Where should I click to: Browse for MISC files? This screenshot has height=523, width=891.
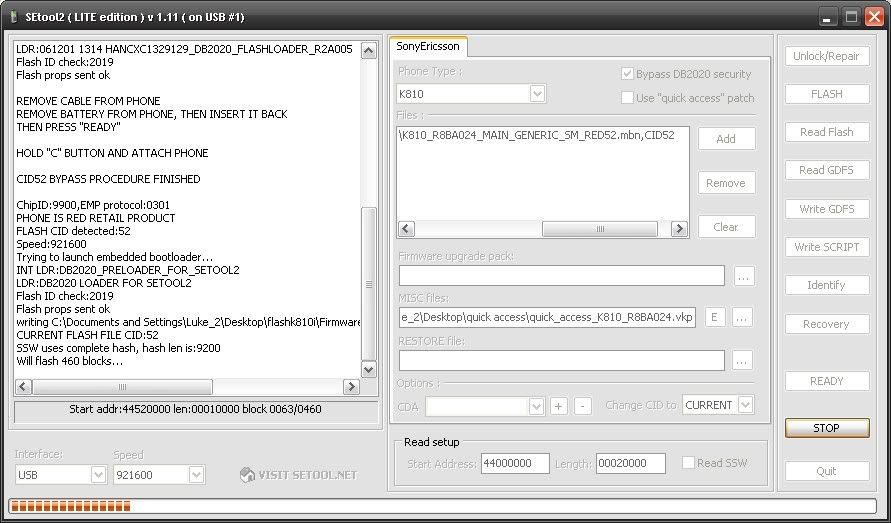pos(742,317)
